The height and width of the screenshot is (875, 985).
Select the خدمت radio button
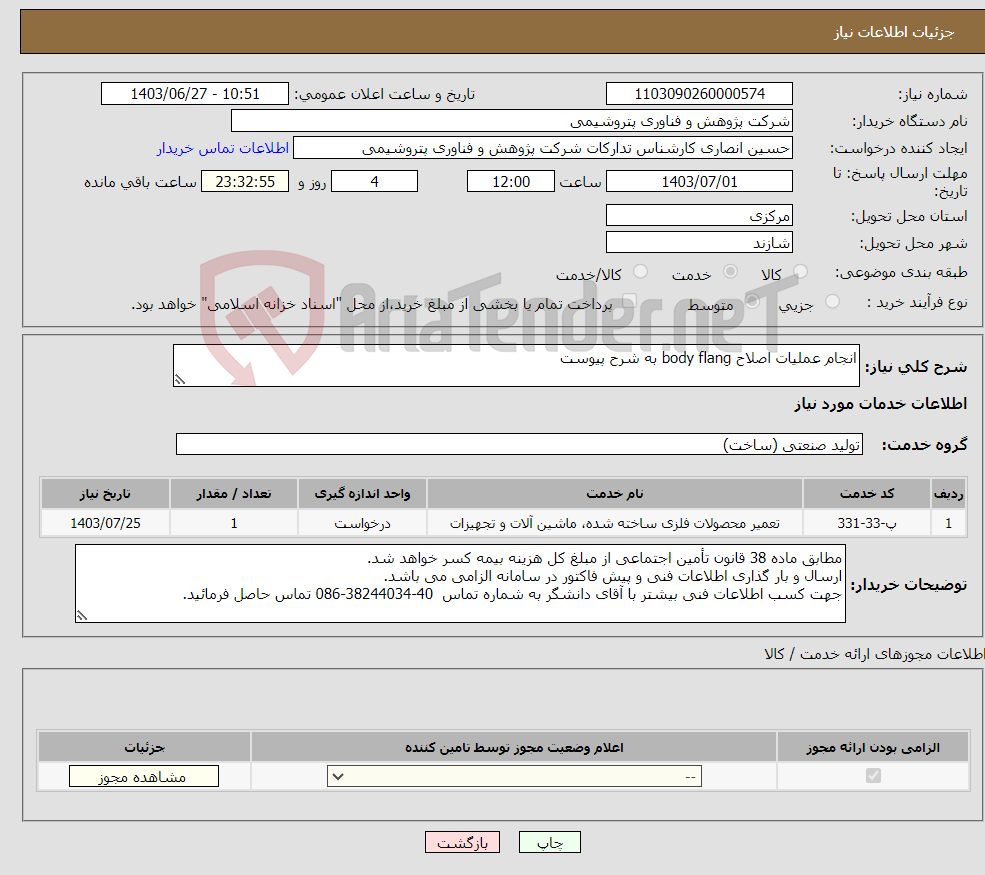coord(730,272)
